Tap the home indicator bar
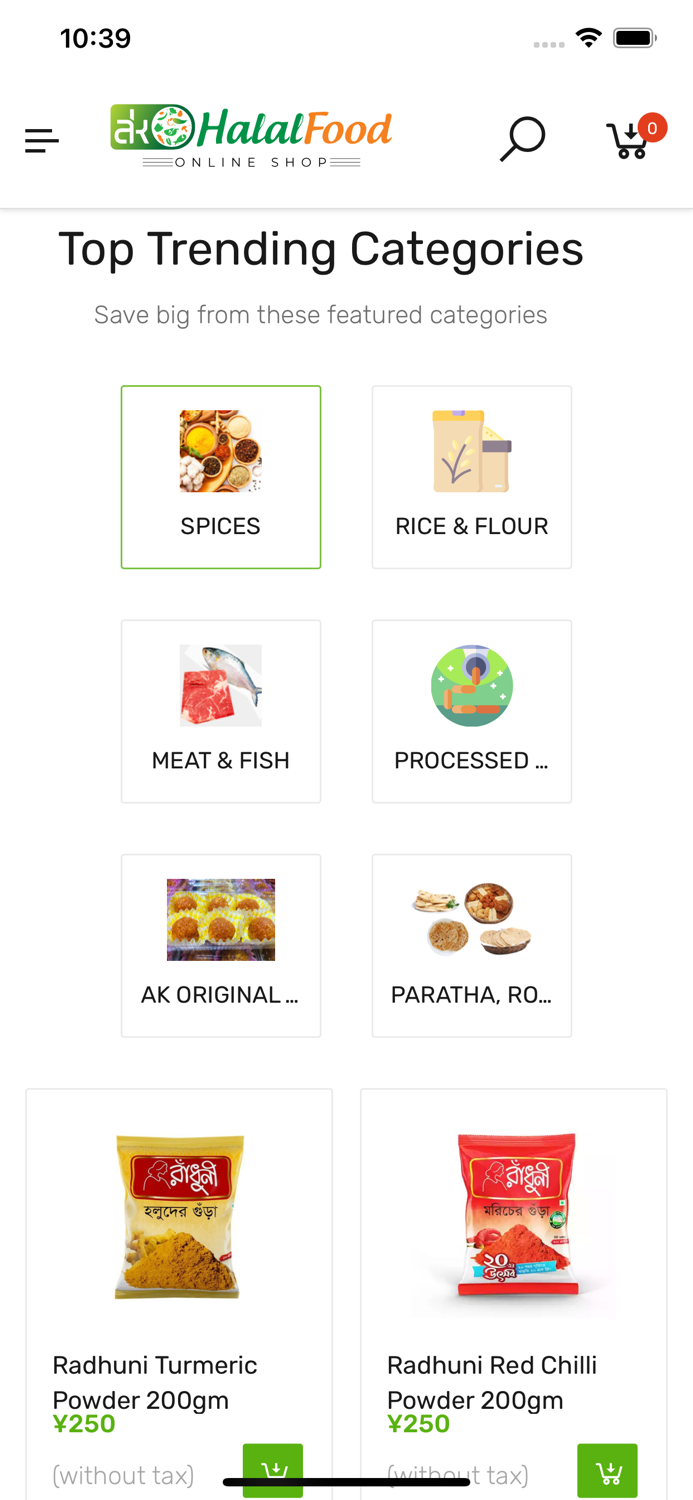The image size is (693, 1500). 346,1480
